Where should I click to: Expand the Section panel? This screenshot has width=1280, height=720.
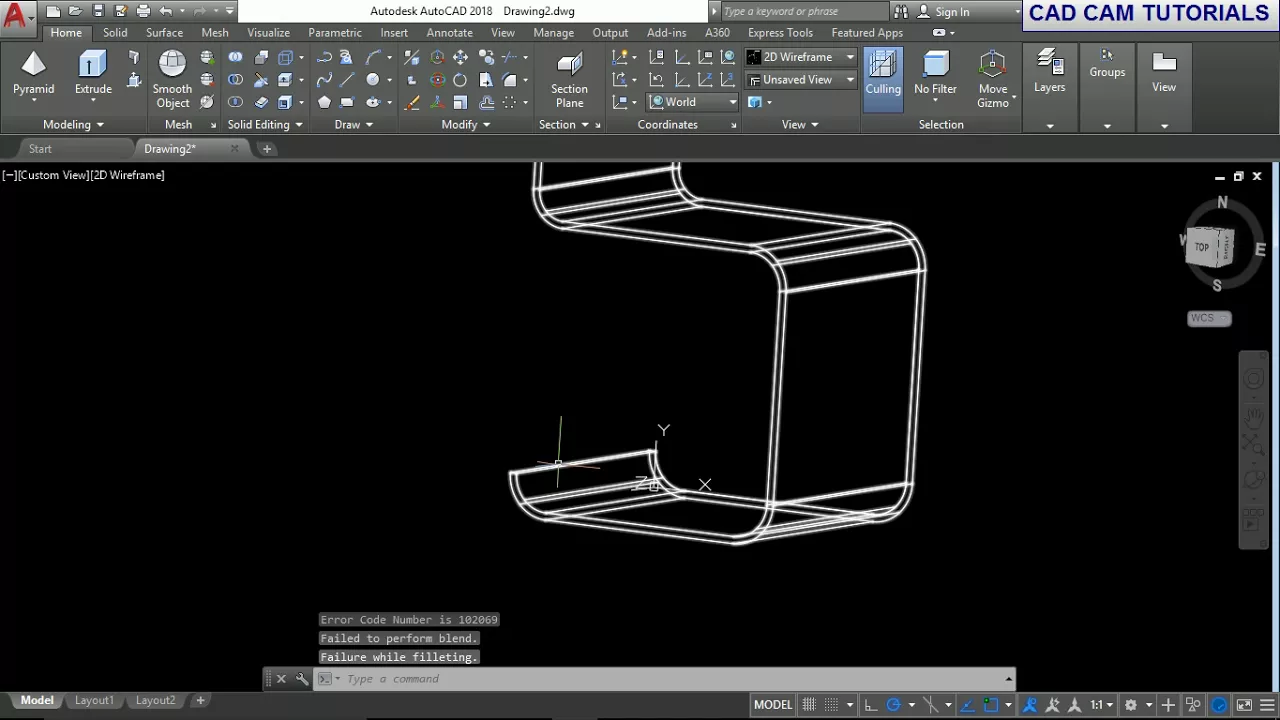click(x=563, y=125)
